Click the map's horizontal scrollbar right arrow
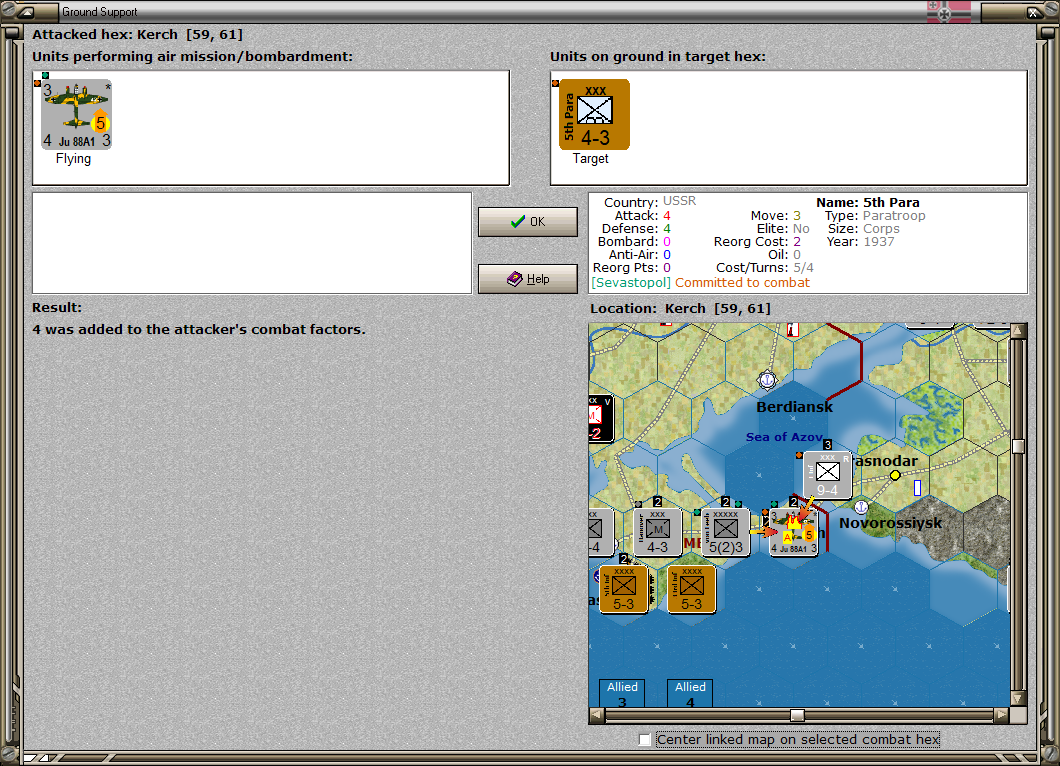Viewport: 1060px width, 766px height. [1002, 715]
